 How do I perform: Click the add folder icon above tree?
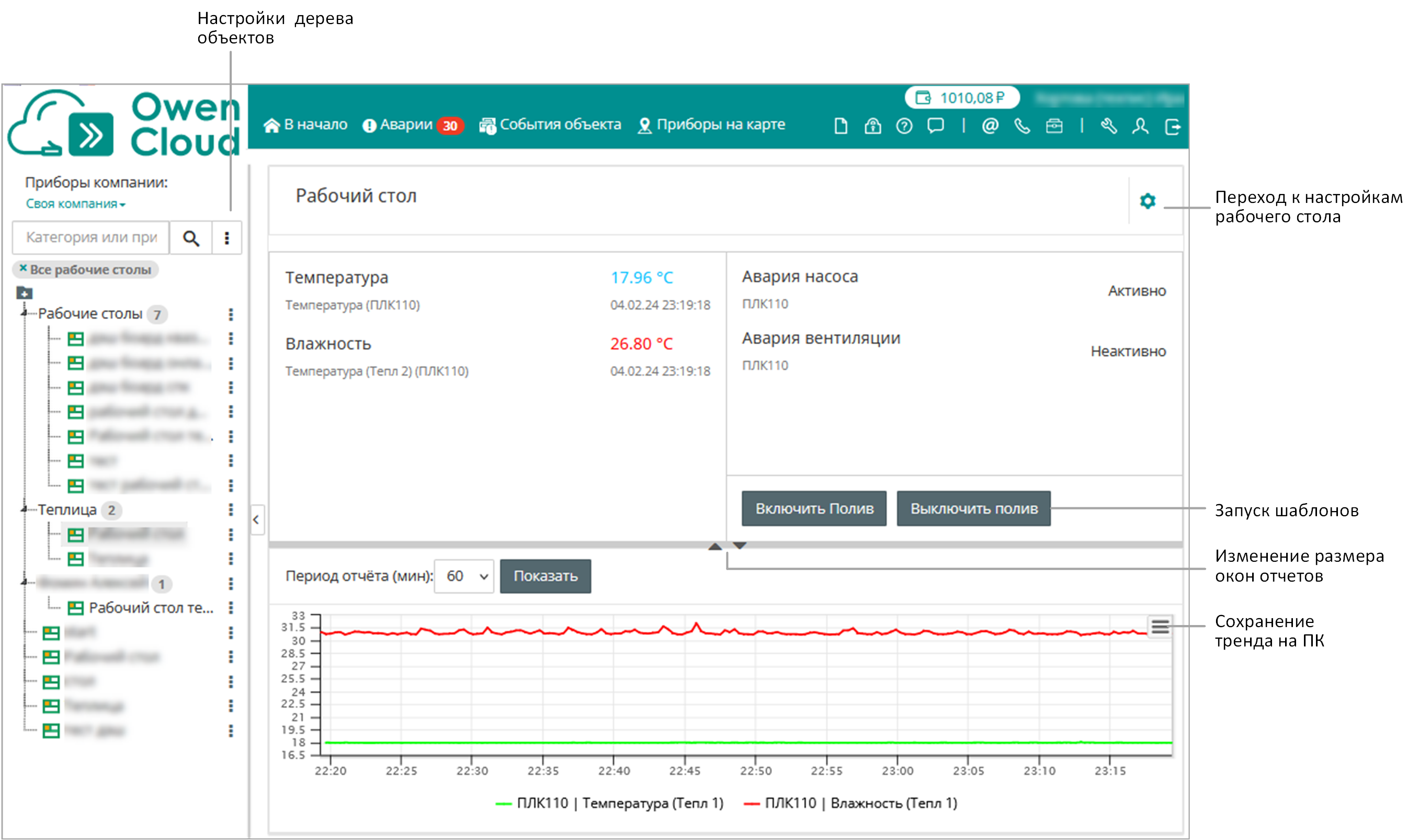pos(25,293)
